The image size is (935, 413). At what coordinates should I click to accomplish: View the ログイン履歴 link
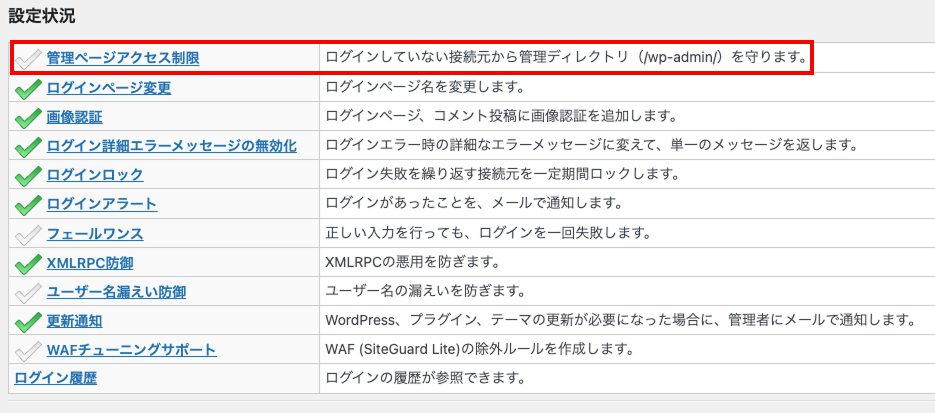pyautogui.click(x=55, y=378)
